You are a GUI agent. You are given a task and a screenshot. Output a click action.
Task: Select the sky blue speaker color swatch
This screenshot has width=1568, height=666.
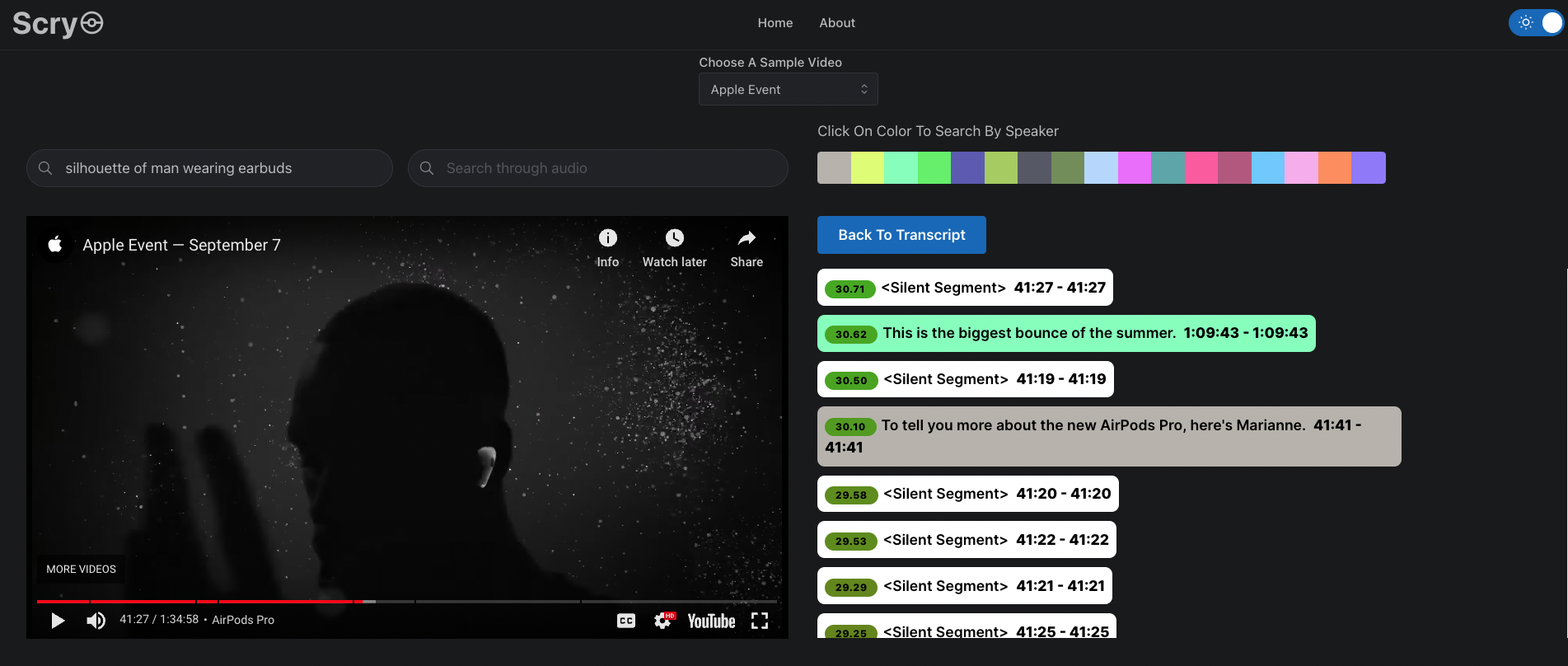[x=1268, y=167]
